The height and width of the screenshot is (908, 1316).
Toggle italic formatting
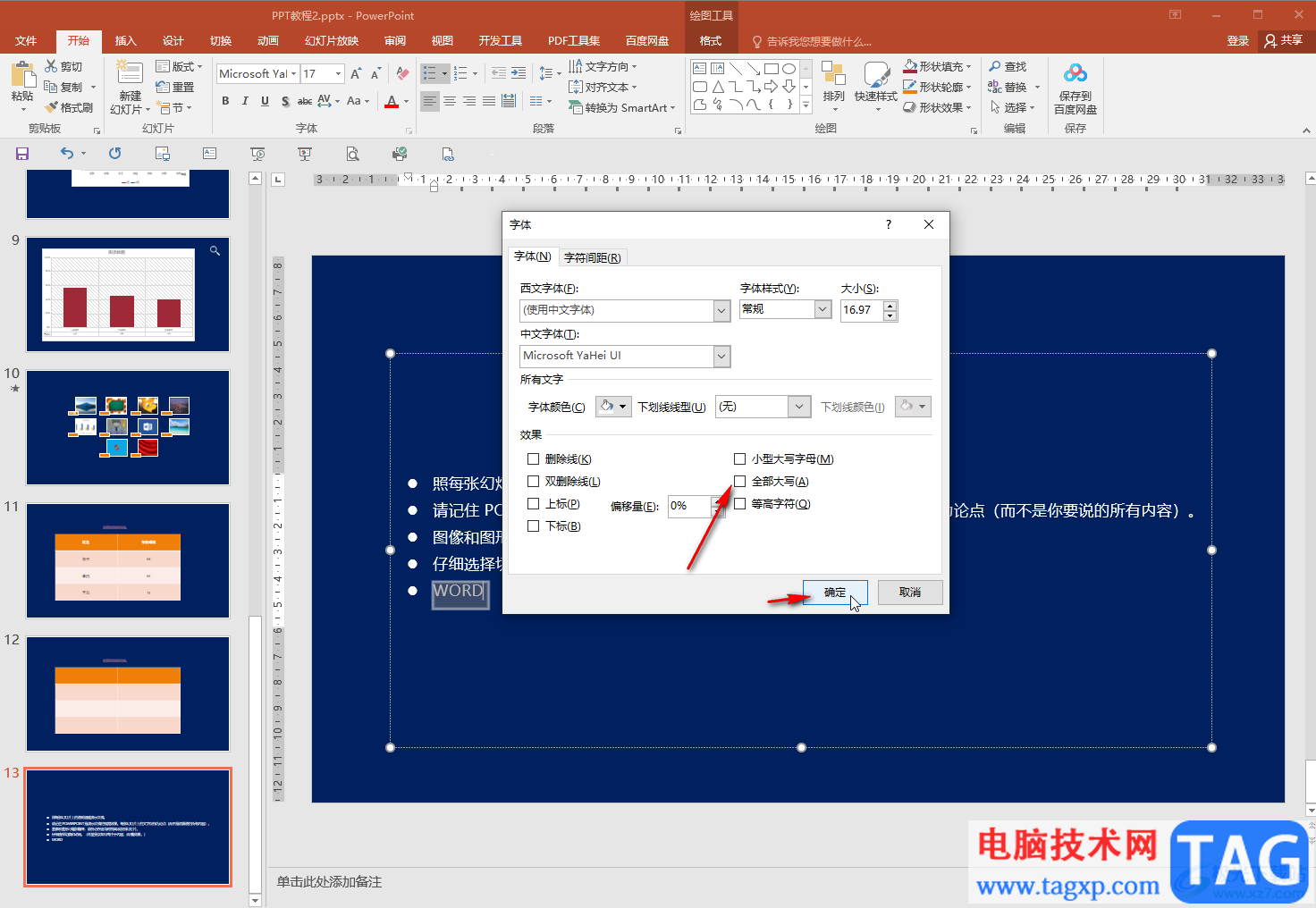pyautogui.click(x=245, y=101)
